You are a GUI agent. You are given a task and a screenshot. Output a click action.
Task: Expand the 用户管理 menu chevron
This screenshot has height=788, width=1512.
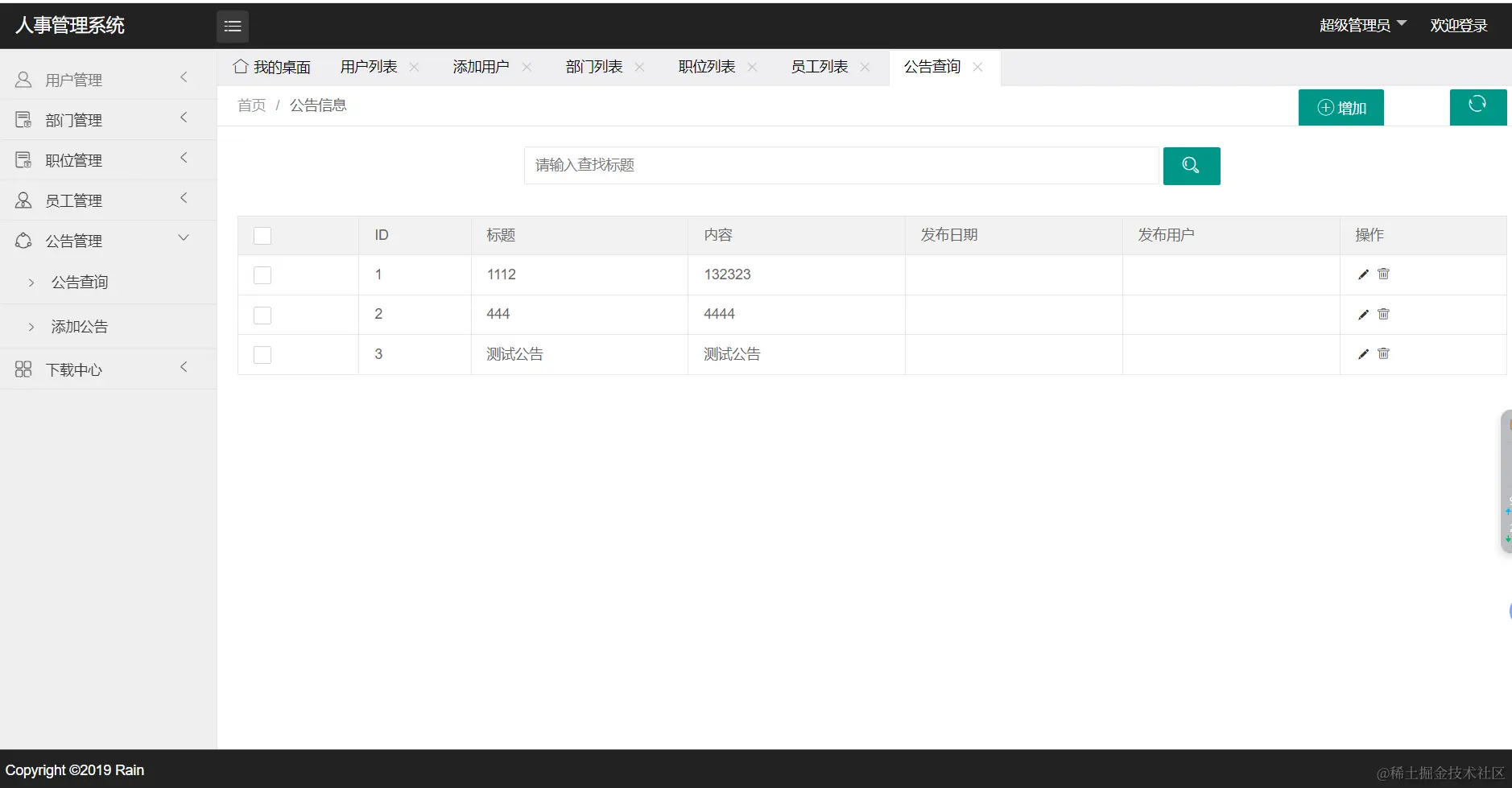[x=184, y=77]
